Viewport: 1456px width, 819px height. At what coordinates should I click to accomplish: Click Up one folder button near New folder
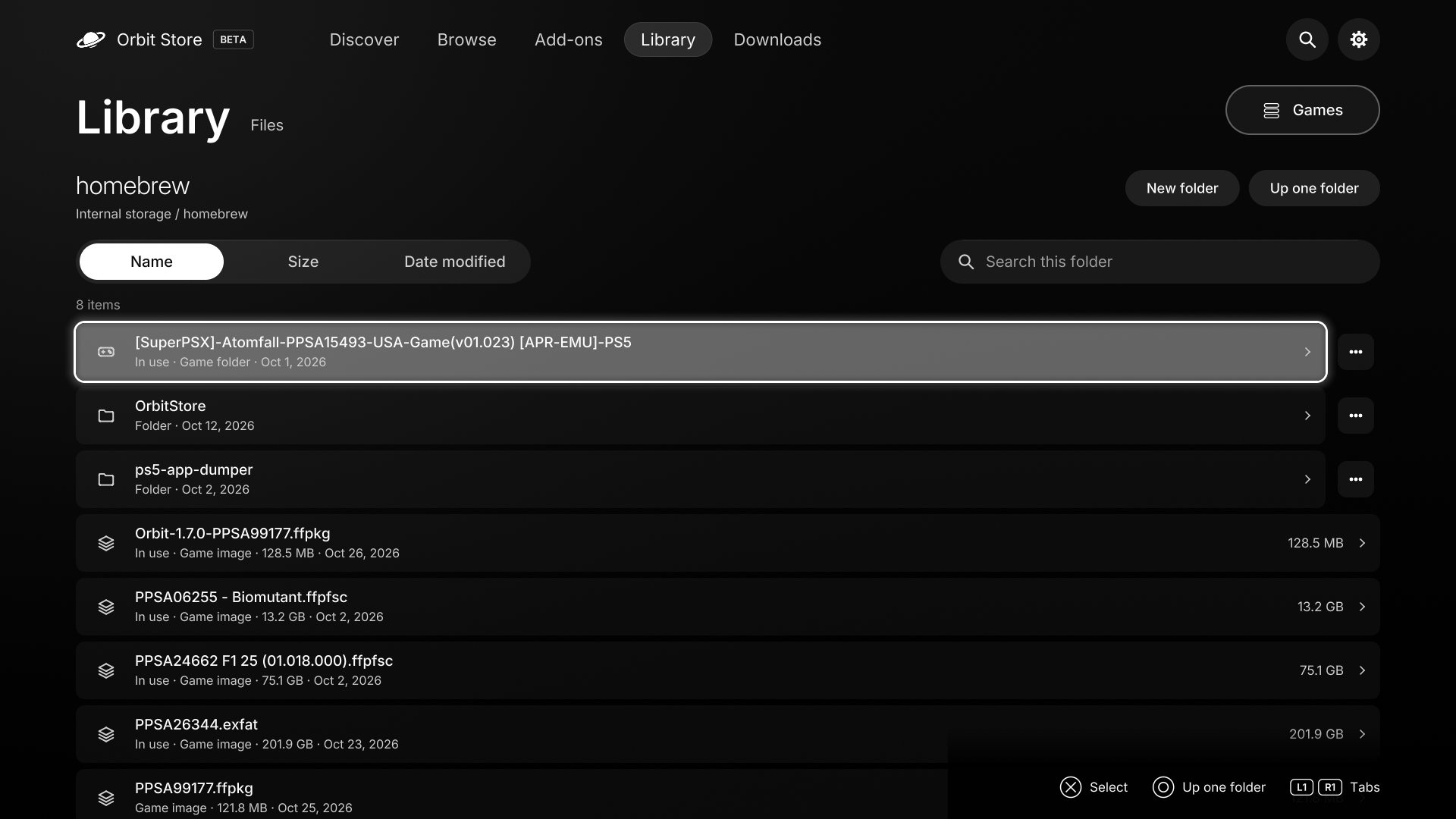tap(1314, 188)
